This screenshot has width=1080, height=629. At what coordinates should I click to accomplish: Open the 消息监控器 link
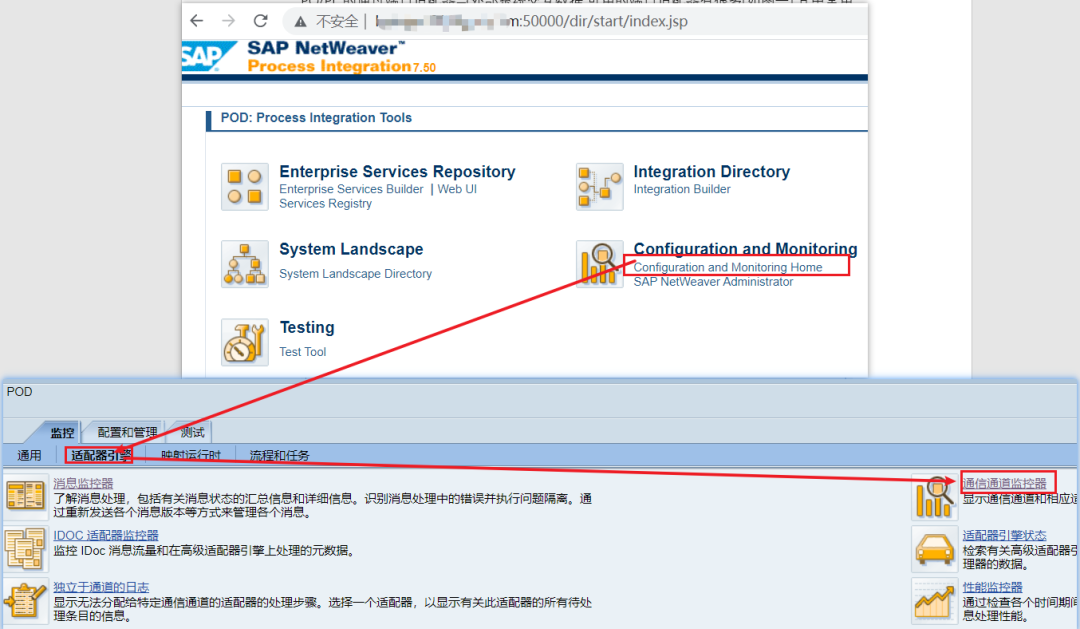click(83, 484)
